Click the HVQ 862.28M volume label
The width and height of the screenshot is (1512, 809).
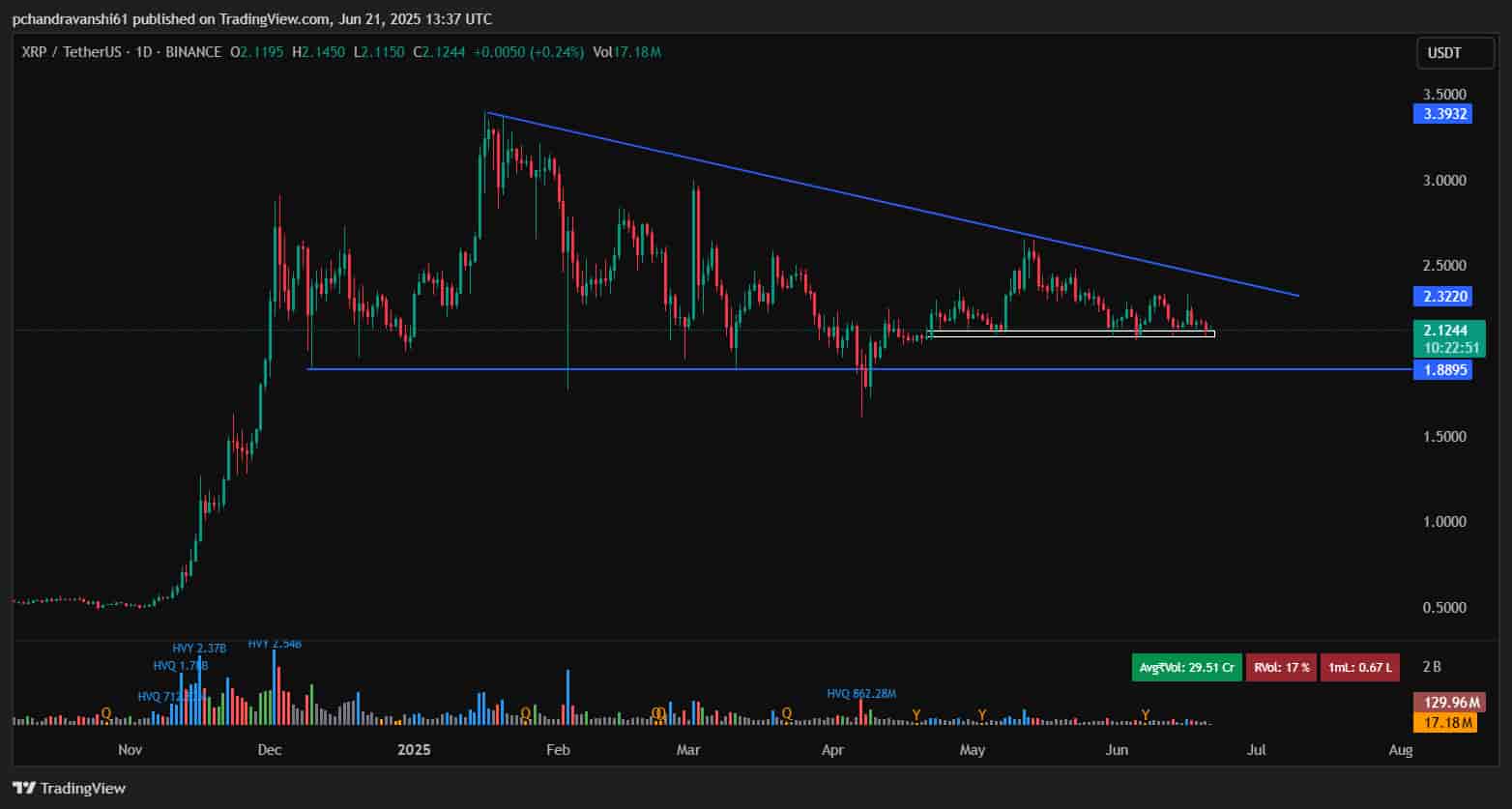pos(861,693)
